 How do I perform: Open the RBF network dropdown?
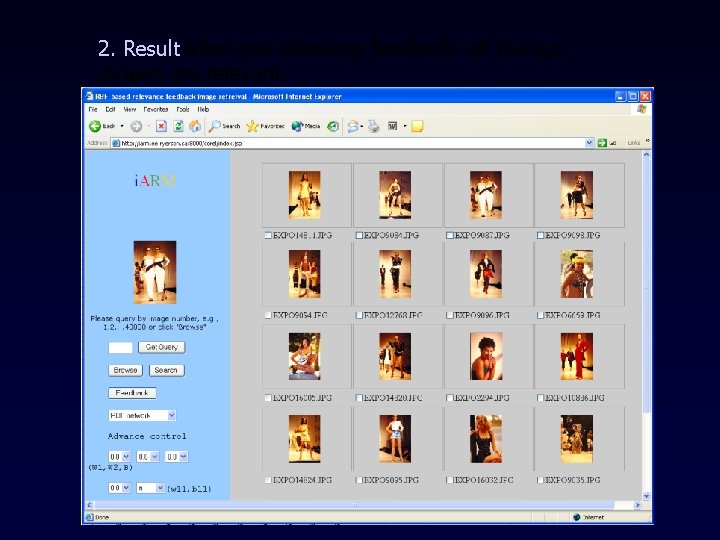point(142,416)
